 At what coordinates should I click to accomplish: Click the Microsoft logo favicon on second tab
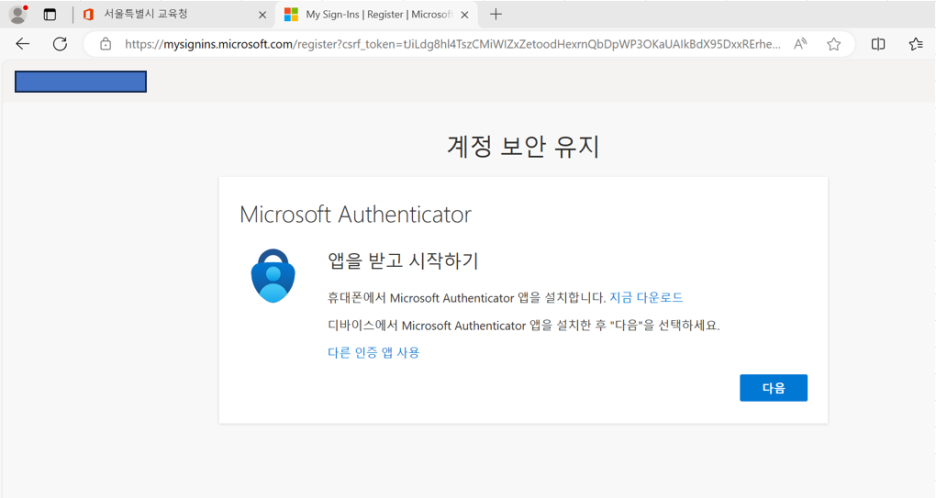click(x=291, y=14)
